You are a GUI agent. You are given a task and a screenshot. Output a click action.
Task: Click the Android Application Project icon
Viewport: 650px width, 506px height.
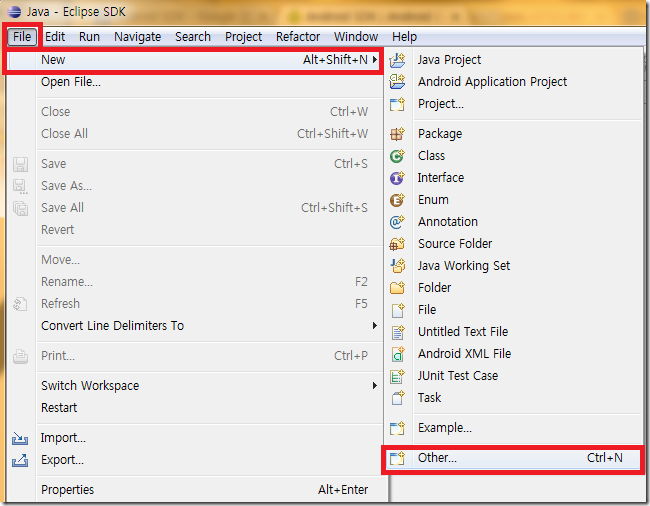(397, 82)
